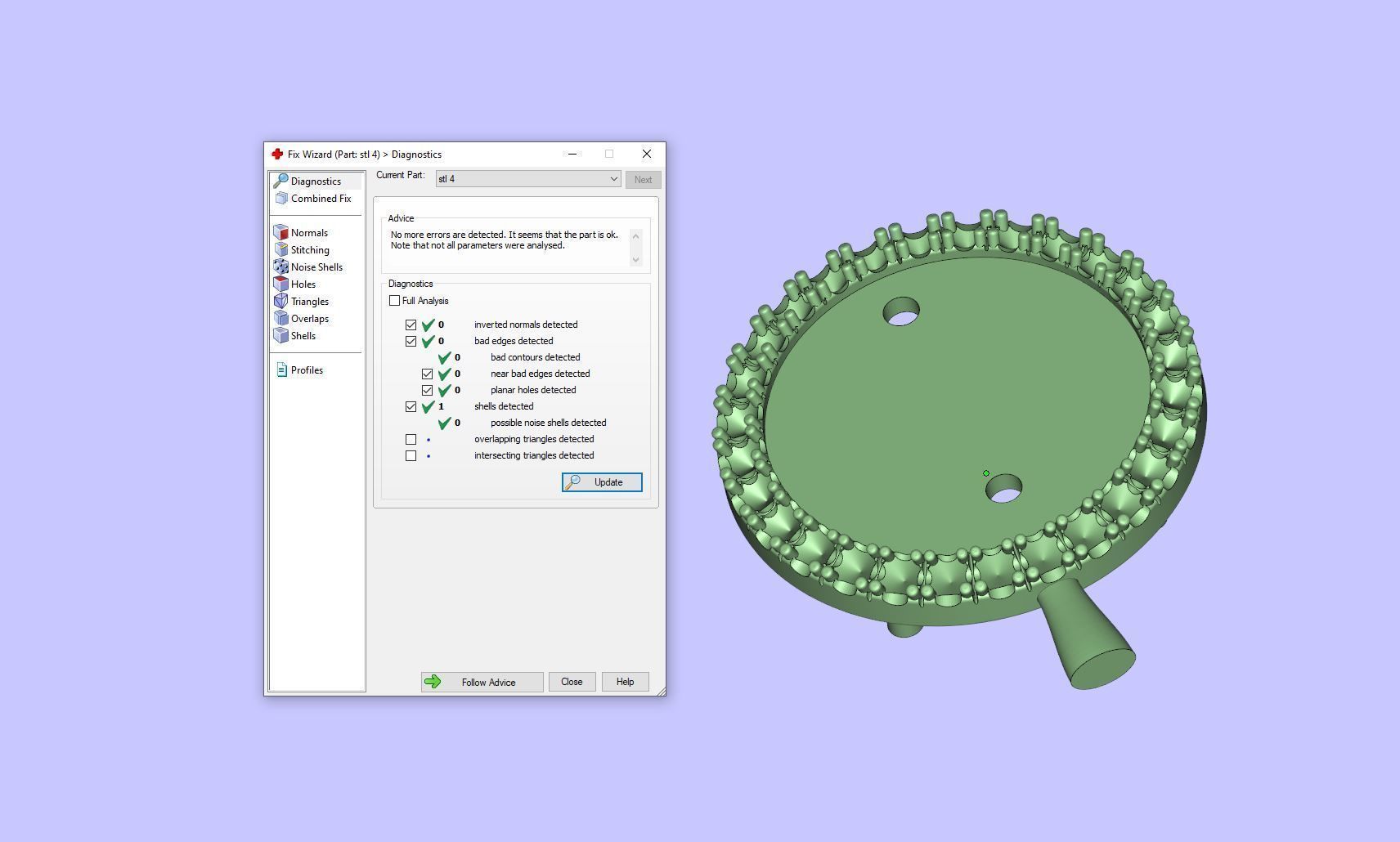
Task: Open the Current Part dropdown
Action: (528, 179)
